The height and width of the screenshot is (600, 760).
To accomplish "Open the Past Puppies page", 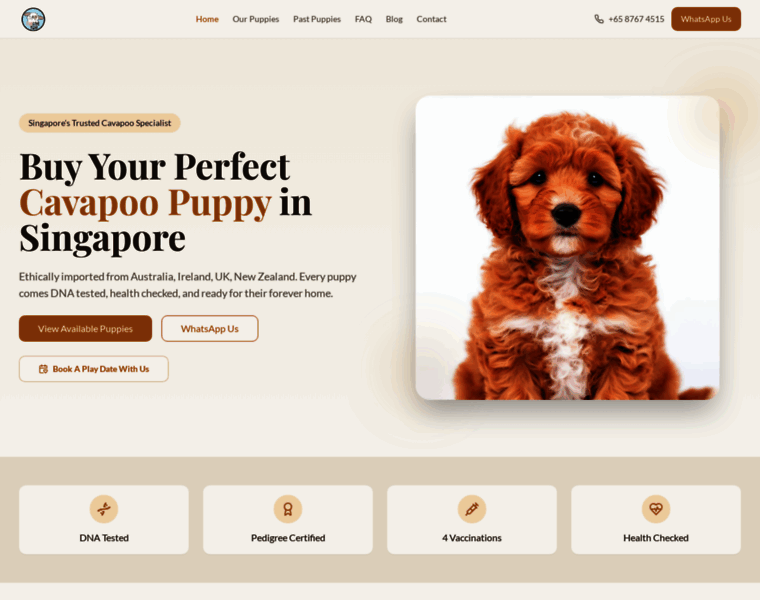I will [317, 19].
